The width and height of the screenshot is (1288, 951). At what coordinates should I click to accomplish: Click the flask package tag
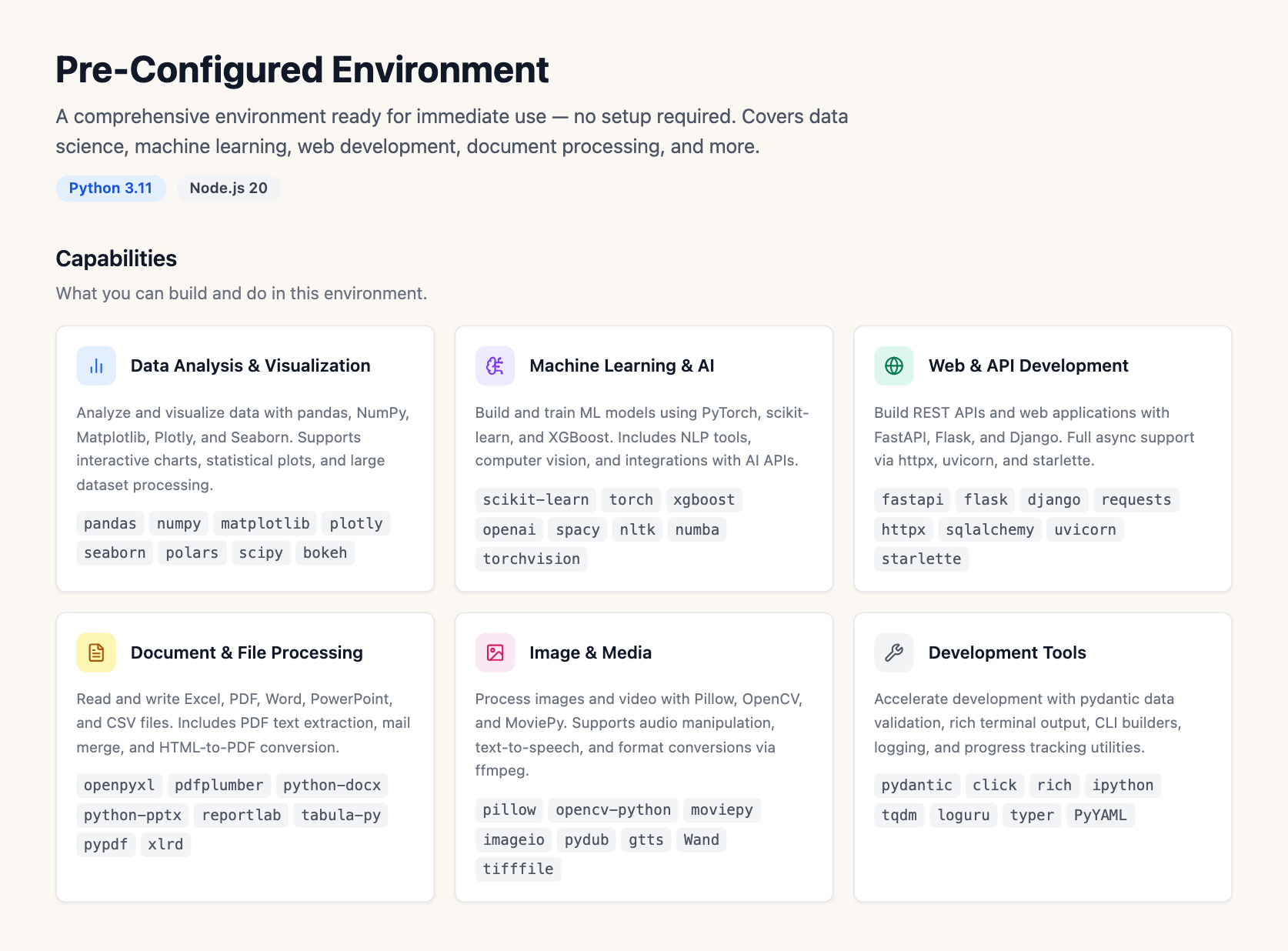tap(986, 499)
